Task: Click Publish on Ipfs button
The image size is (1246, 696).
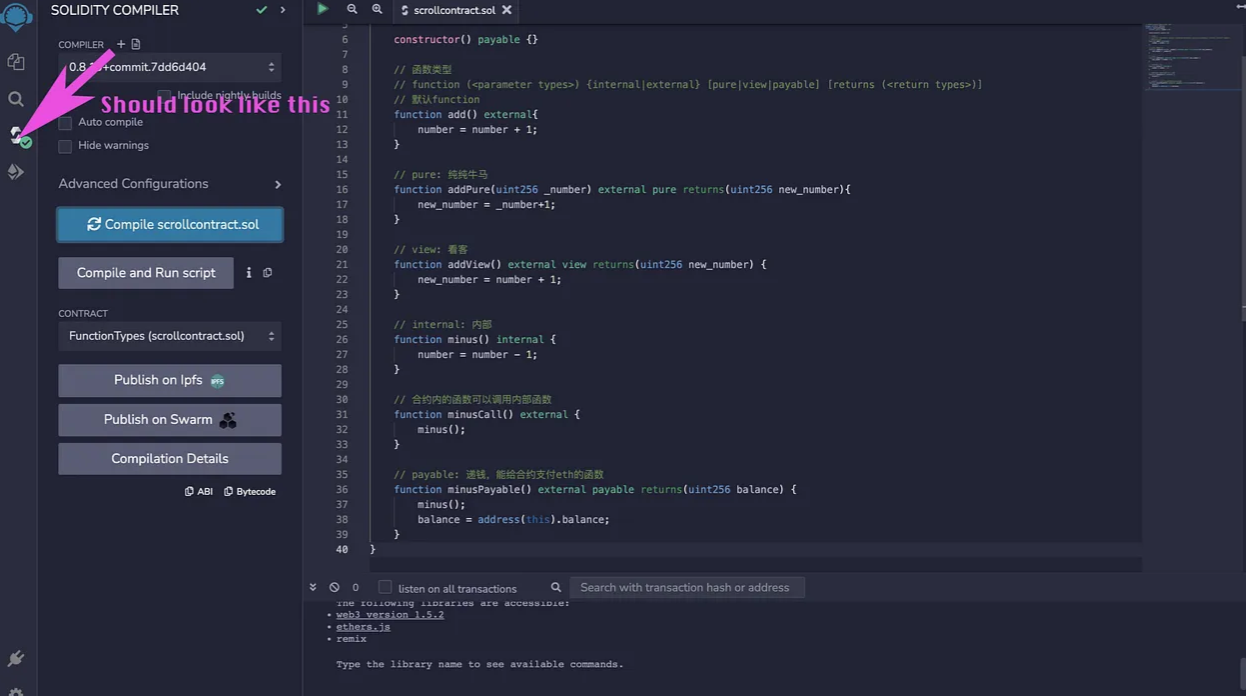Action: coord(170,380)
